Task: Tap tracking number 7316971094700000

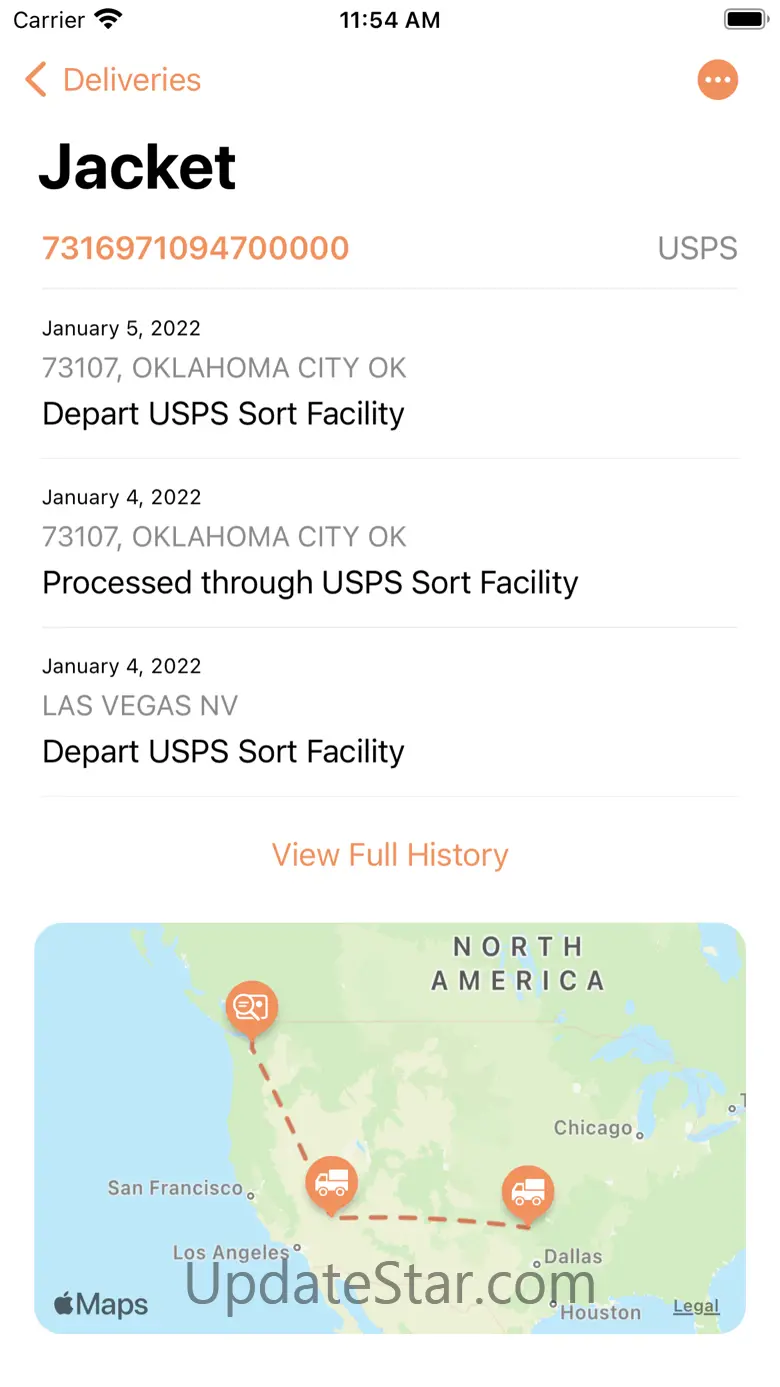Action: tap(195, 248)
